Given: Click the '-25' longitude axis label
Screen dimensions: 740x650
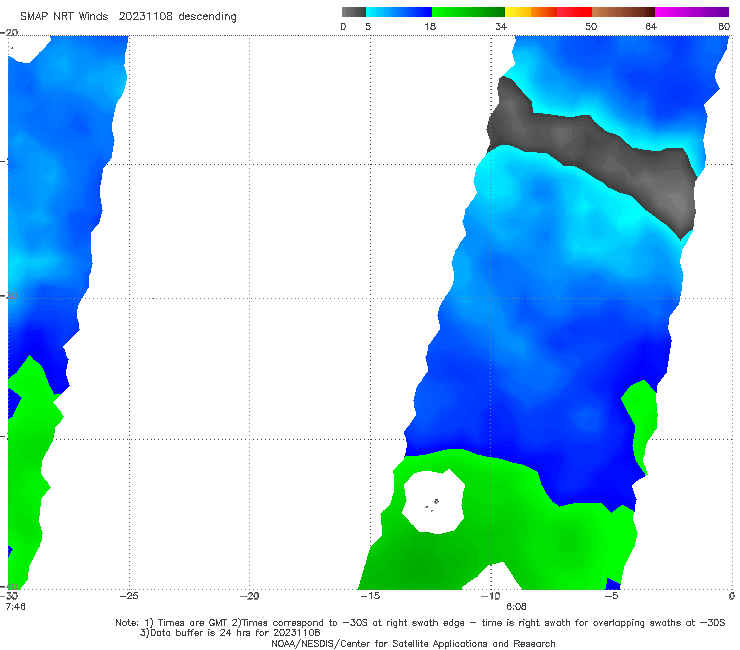Looking at the screenshot, I should (129, 596).
